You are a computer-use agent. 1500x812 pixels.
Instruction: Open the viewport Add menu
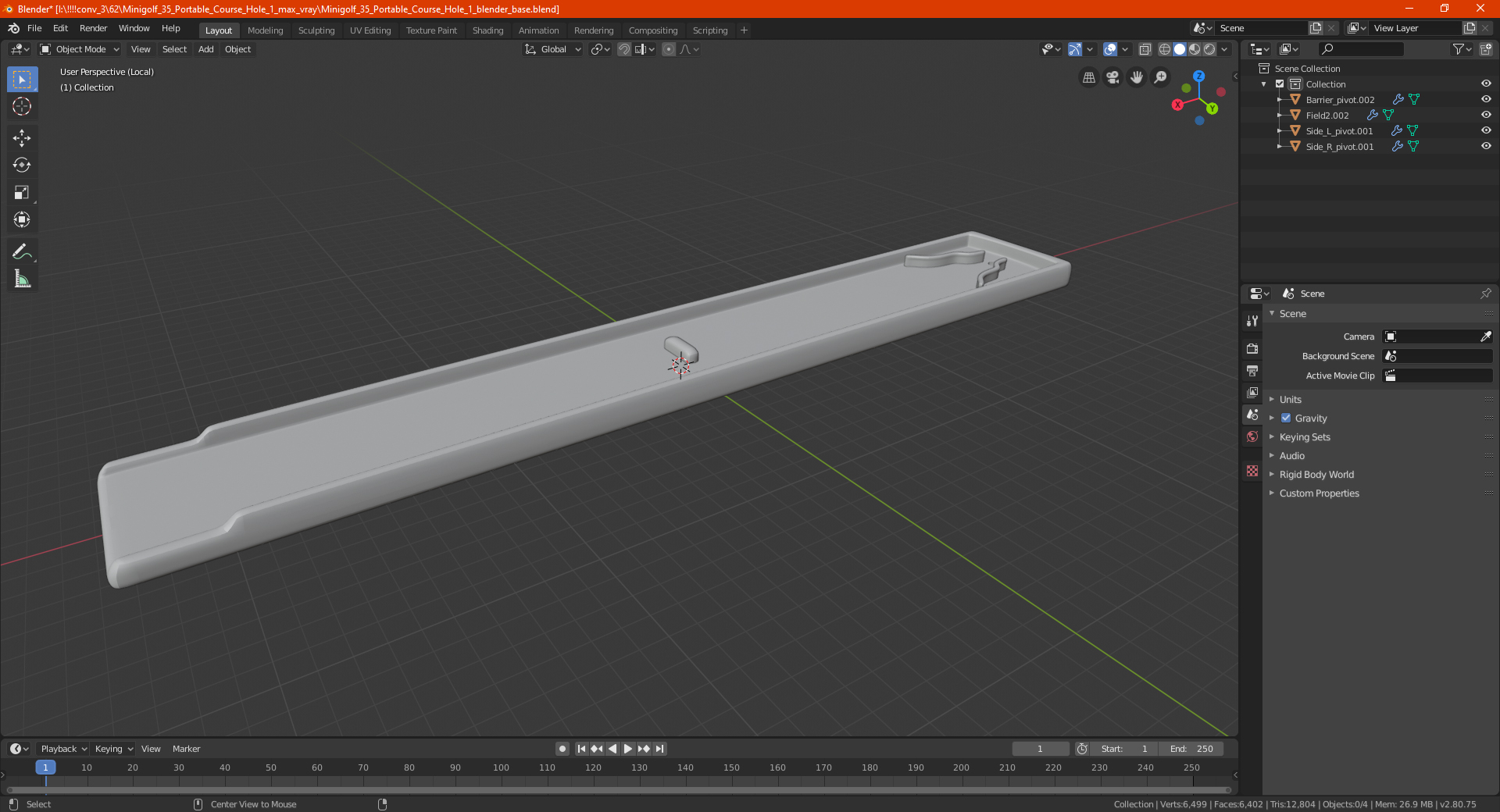(x=205, y=49)
